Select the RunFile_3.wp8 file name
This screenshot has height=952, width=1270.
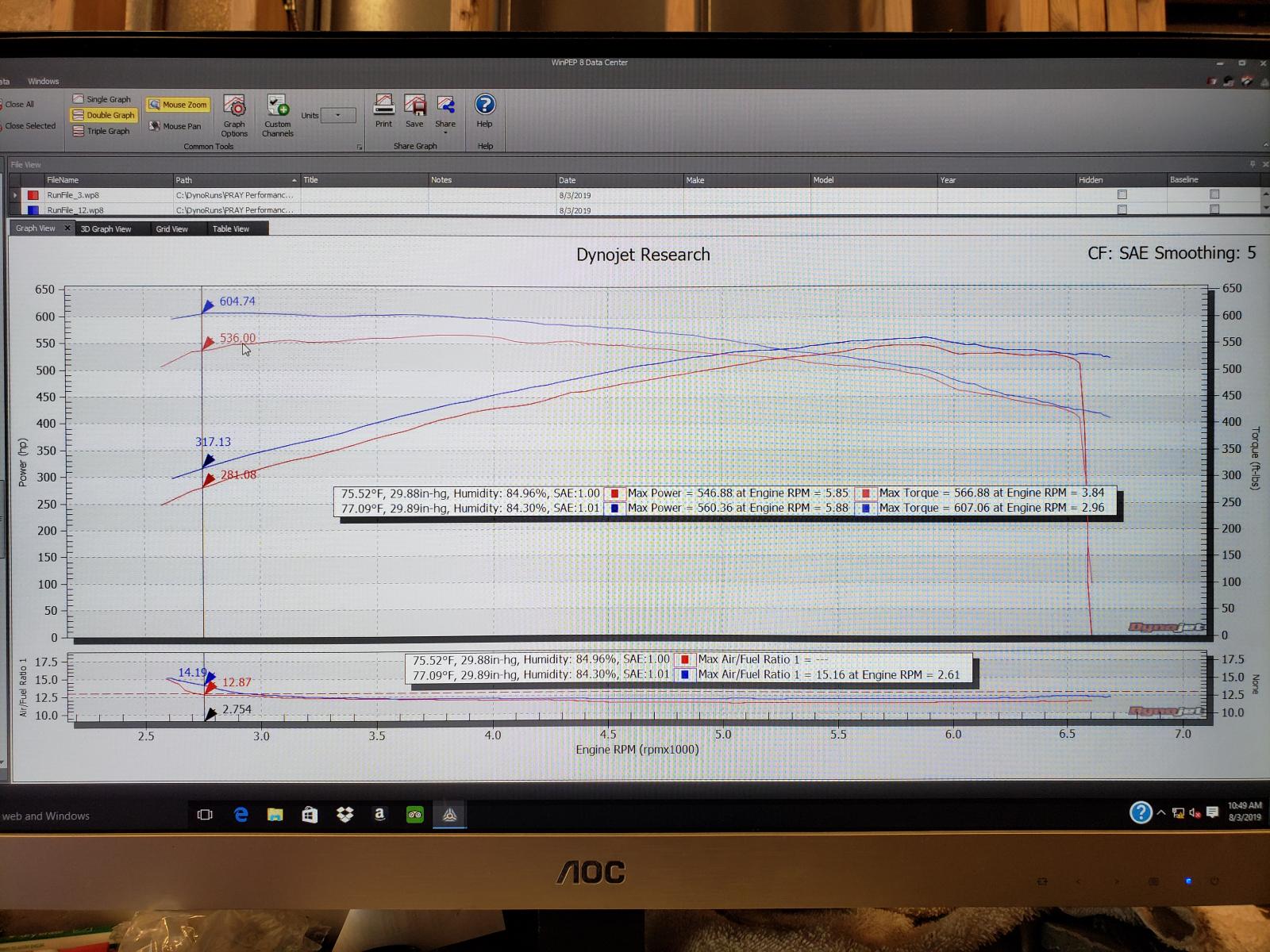click(x=73, y=195)
